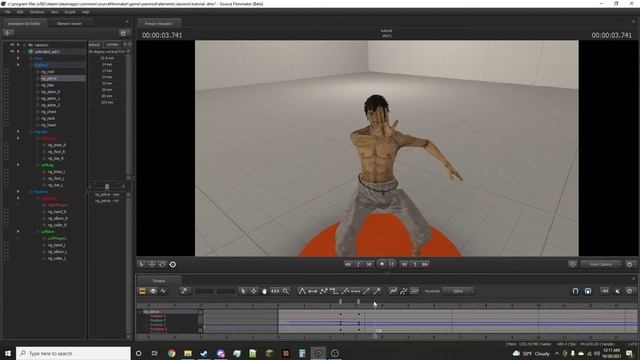Collapse the RigLegs group arrow
640x360 pixels.
pos(18,131)
